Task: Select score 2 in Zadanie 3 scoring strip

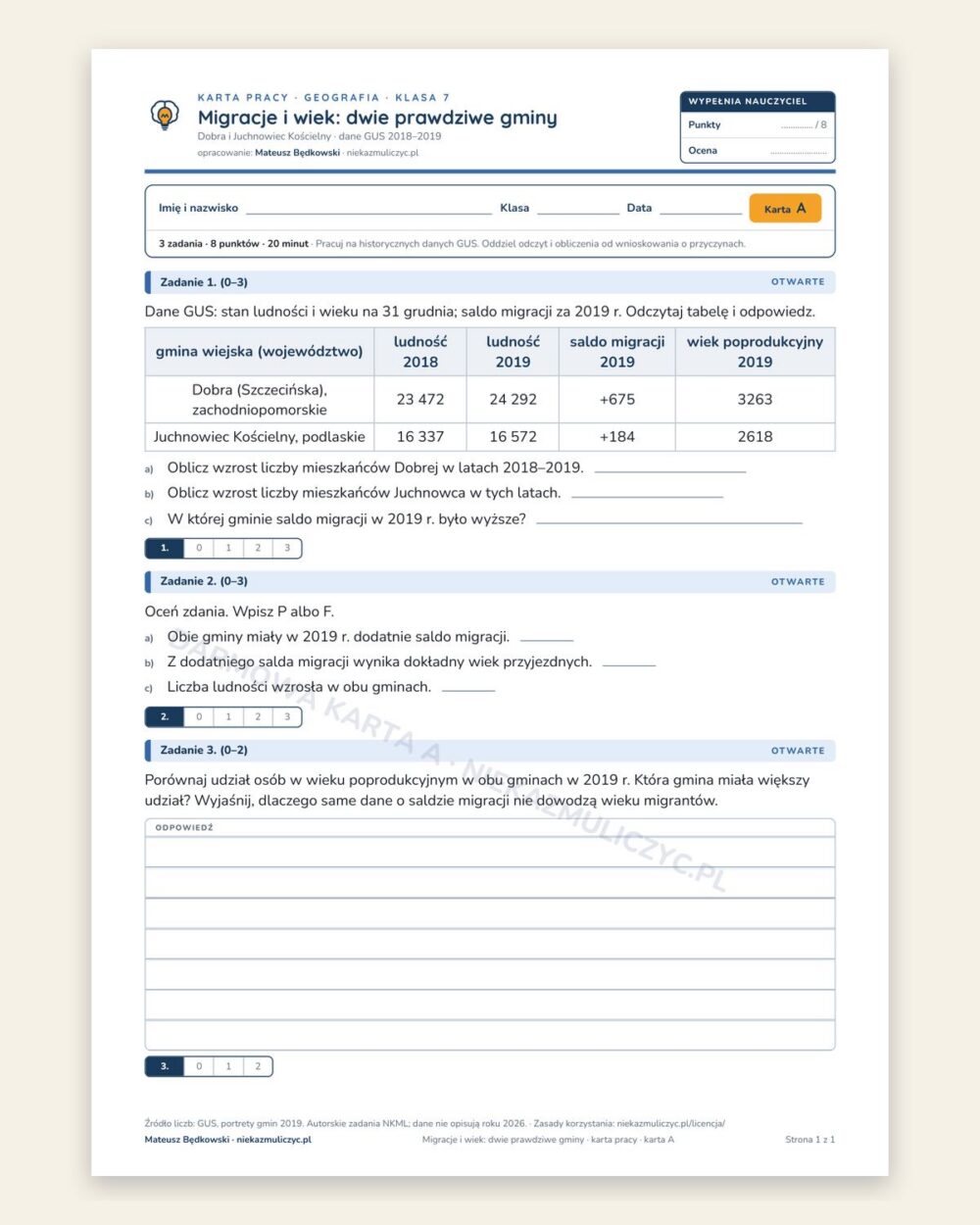Action: 258,1066
